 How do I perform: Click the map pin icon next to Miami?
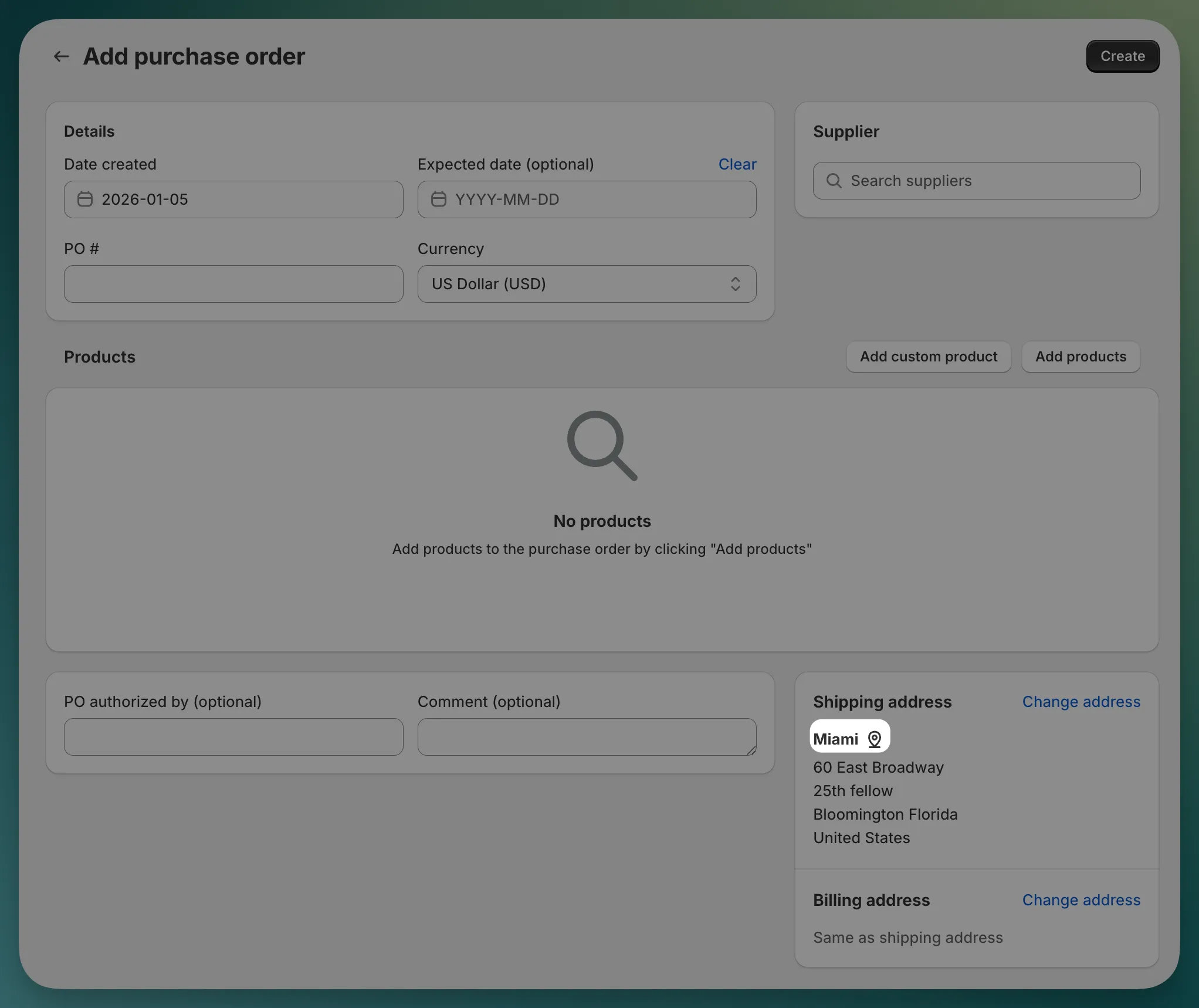[x=875, y=739]
